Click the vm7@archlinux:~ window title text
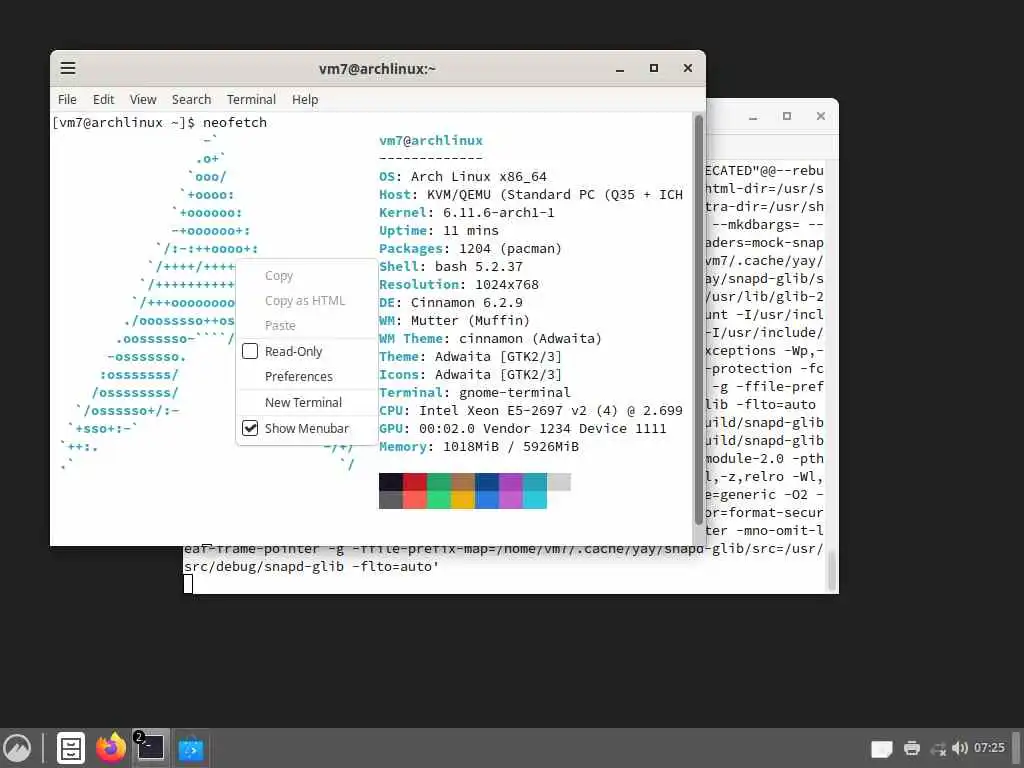This screenshot has width=1024, height=768. 377,69
